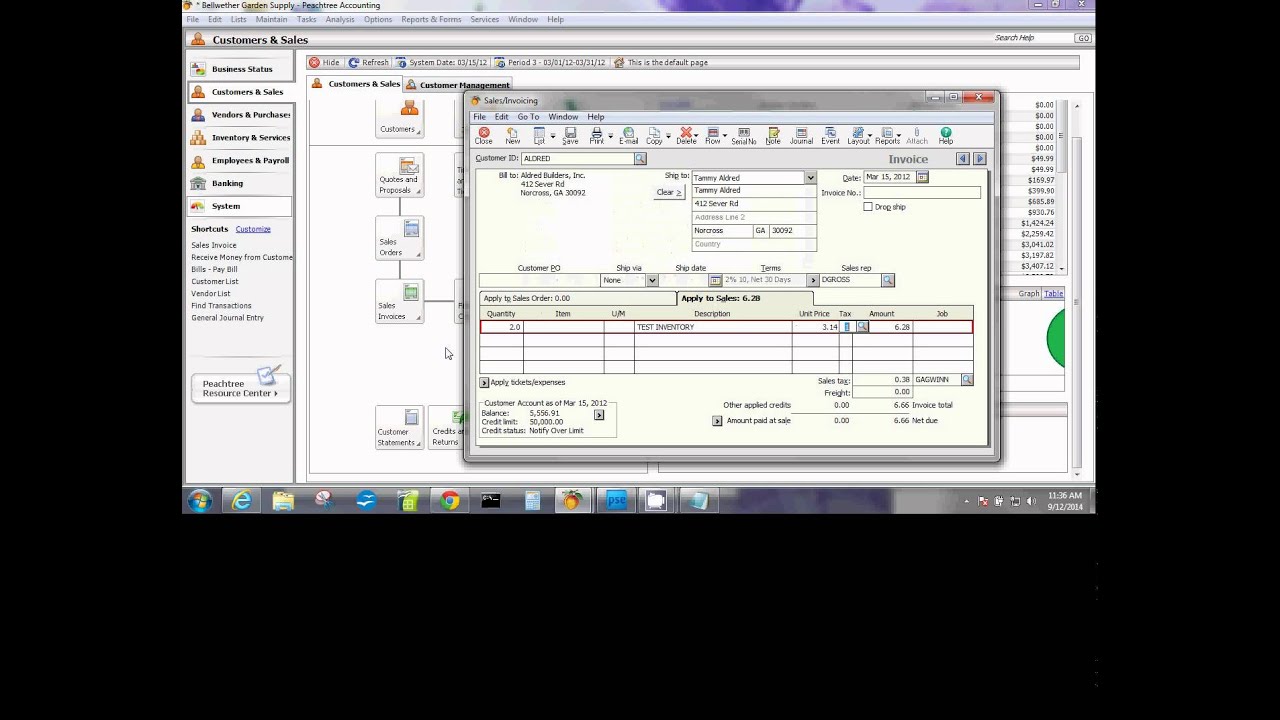Viewport: 1280px width, 720px height.
Task: Click the Note toolbar icon
Action: coord(772,135)
